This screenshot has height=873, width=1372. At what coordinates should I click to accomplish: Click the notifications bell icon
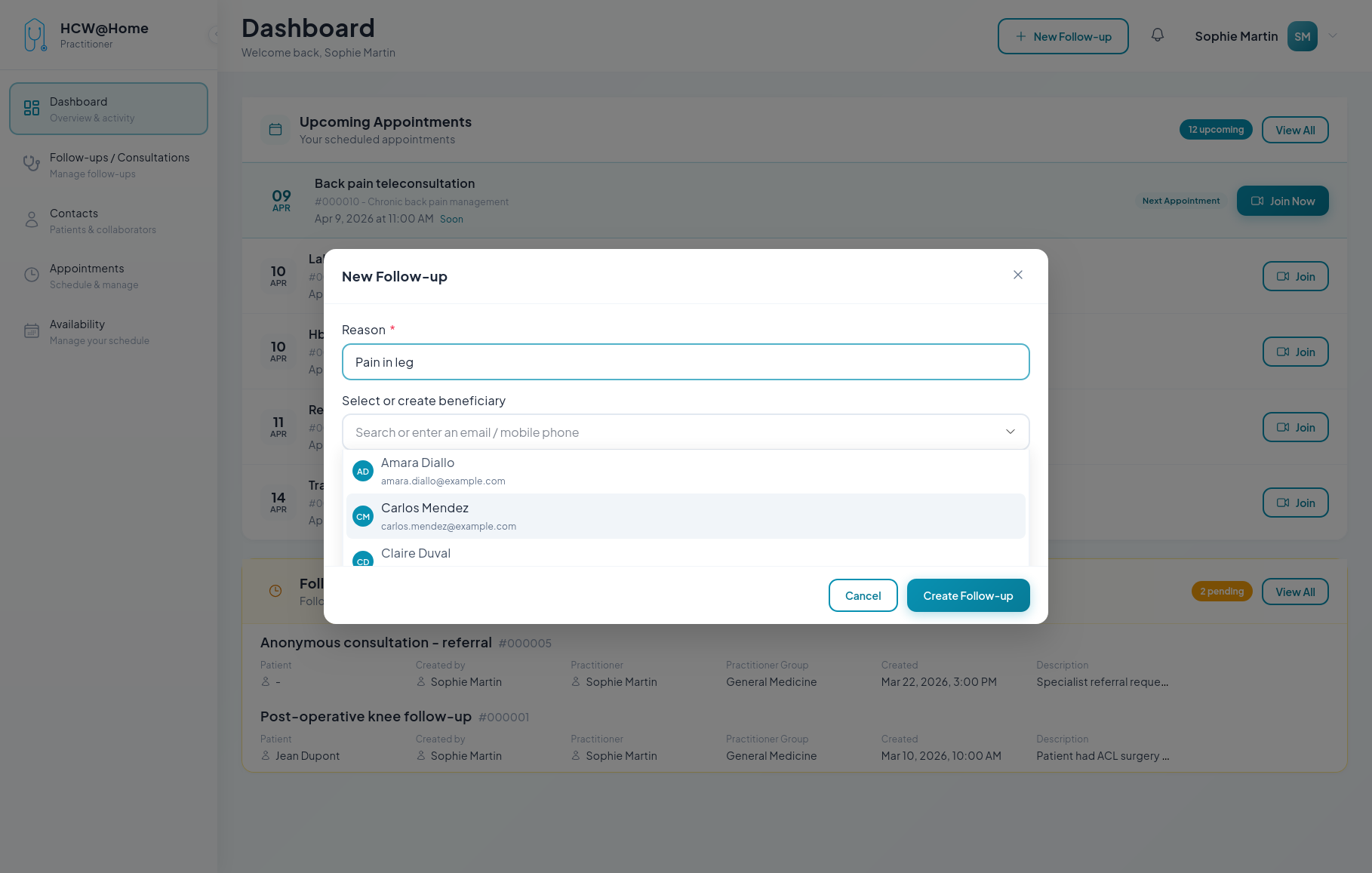1157,35
